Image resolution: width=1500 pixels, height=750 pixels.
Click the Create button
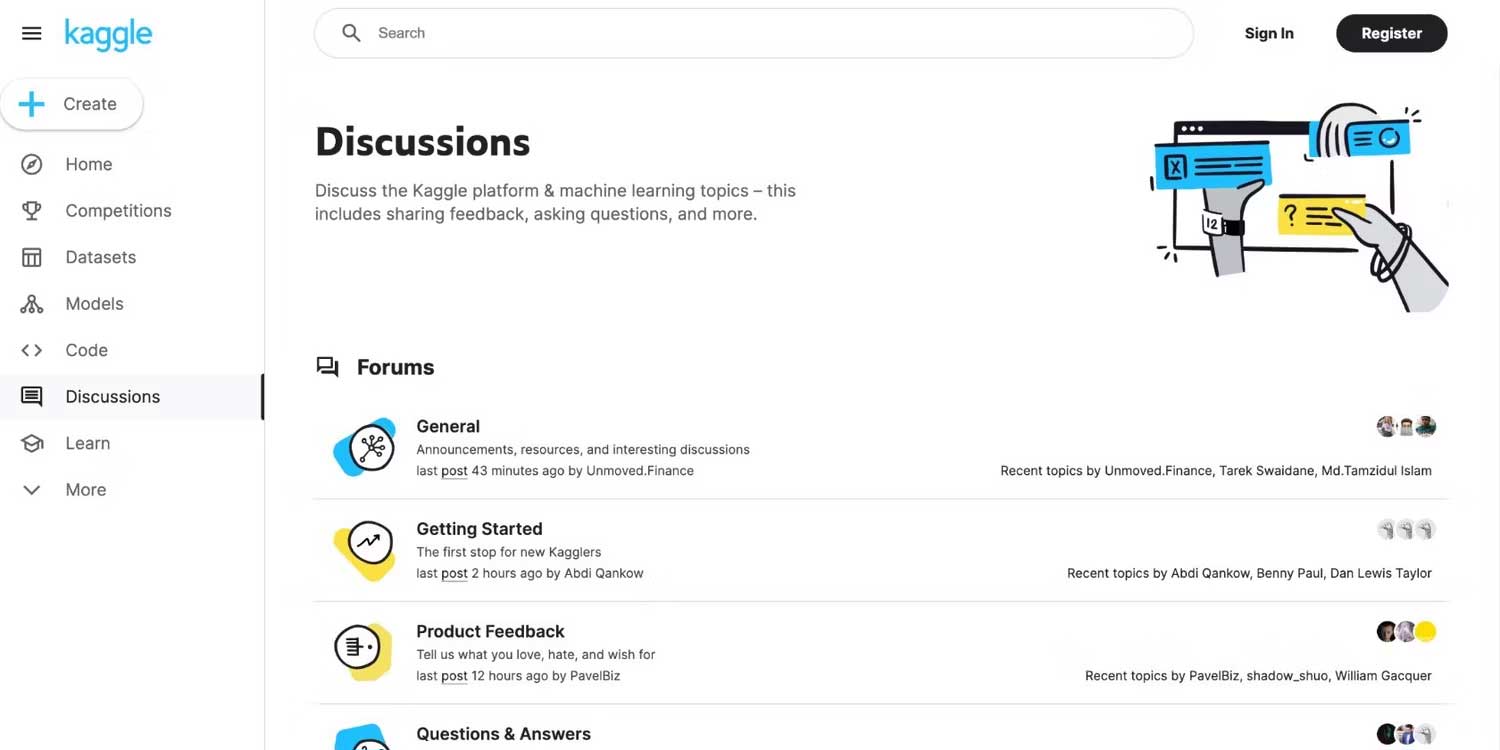pos(72,103)
